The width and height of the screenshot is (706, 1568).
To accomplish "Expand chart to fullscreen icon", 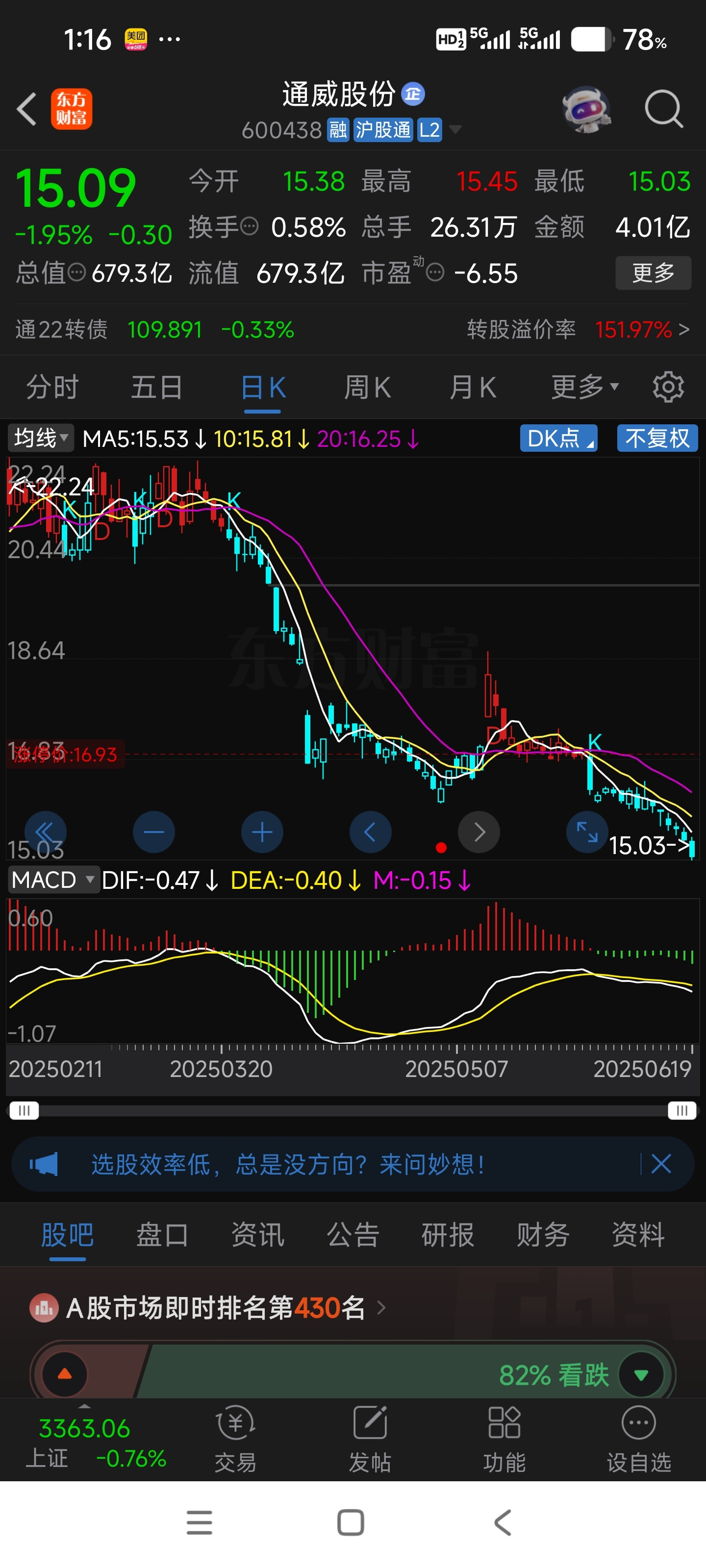I will [x=587, y=832].
